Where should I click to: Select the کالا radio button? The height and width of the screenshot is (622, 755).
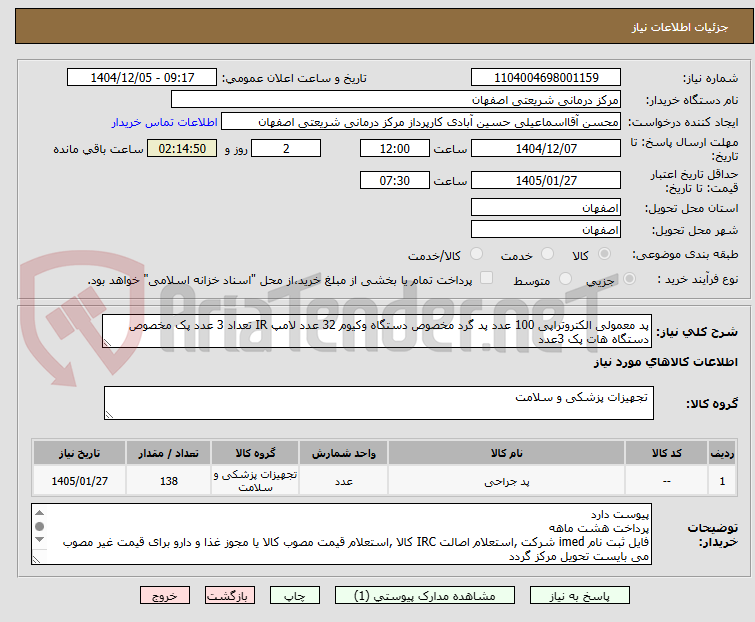coord(604,254)
